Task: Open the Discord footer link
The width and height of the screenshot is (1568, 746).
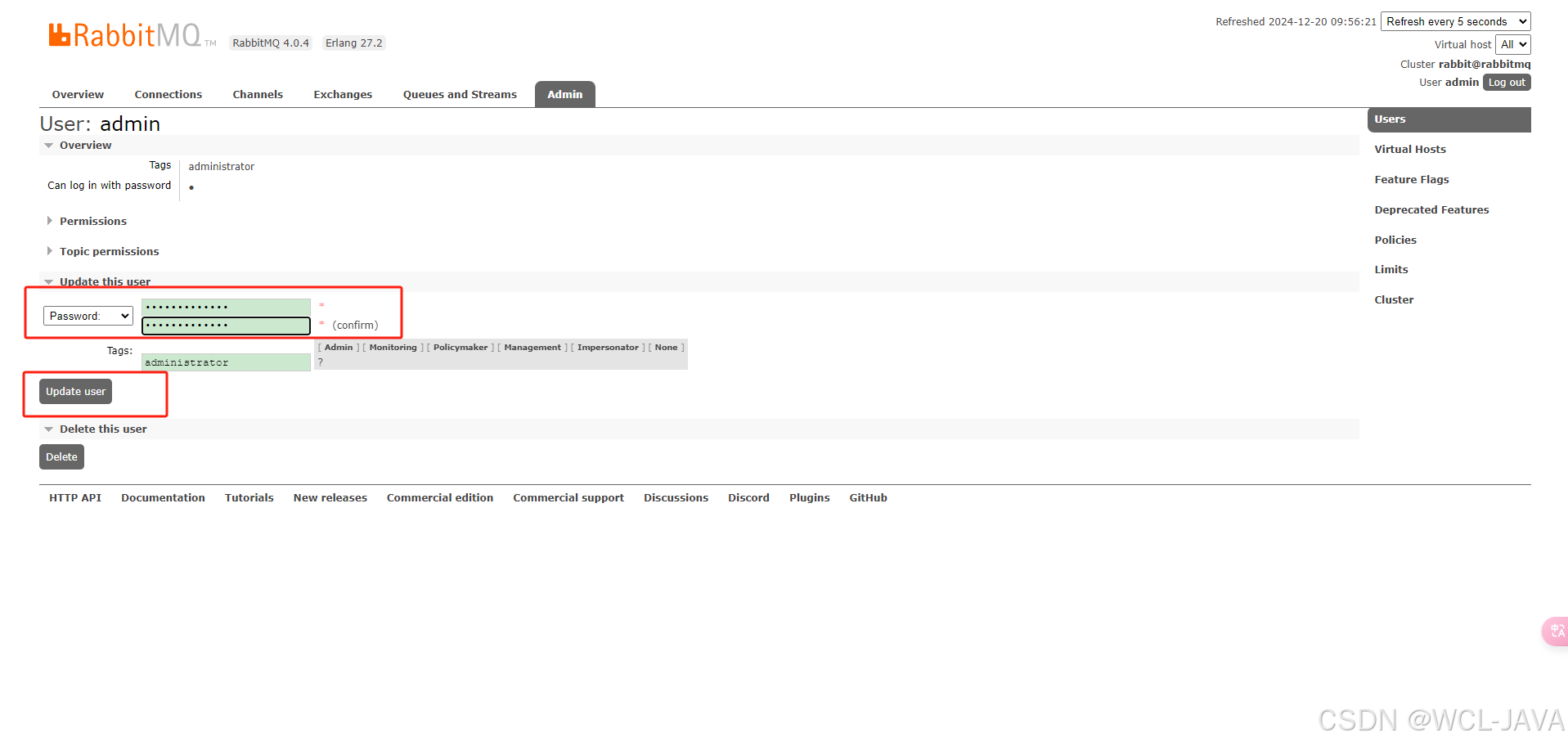Action: (x=748, y=498)
